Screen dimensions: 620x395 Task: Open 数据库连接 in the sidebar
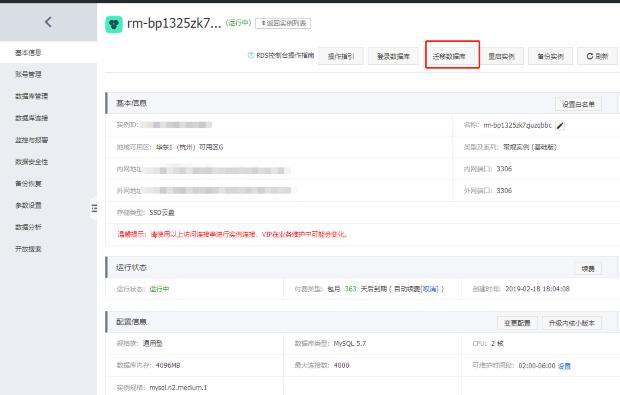pos(31,118)
